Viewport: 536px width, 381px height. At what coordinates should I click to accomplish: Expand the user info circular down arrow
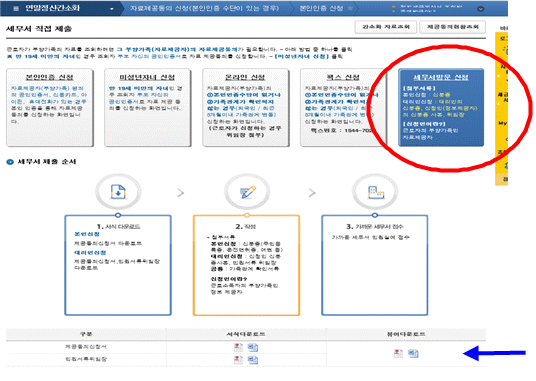coord(481,9)
